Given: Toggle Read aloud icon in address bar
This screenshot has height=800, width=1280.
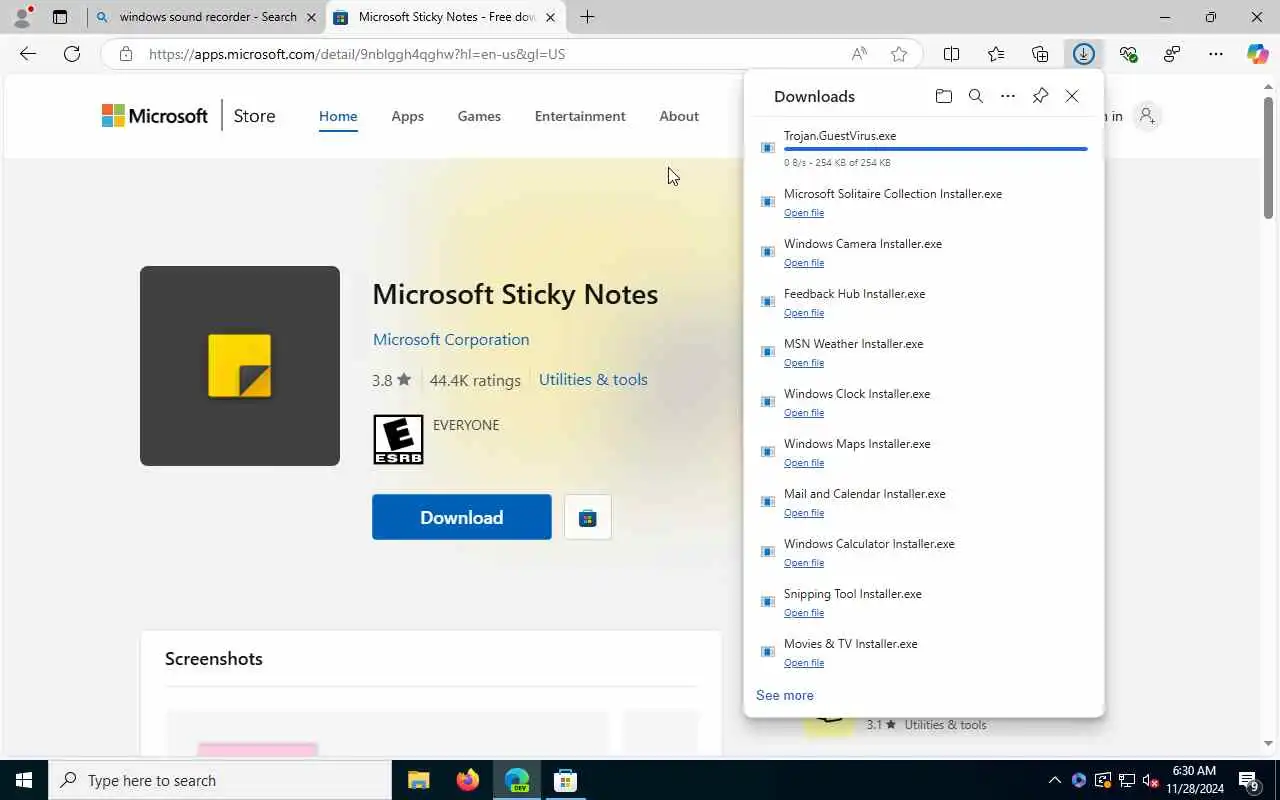Looking at the screenshot, I should pyautogui.click(x=859, y=54).
